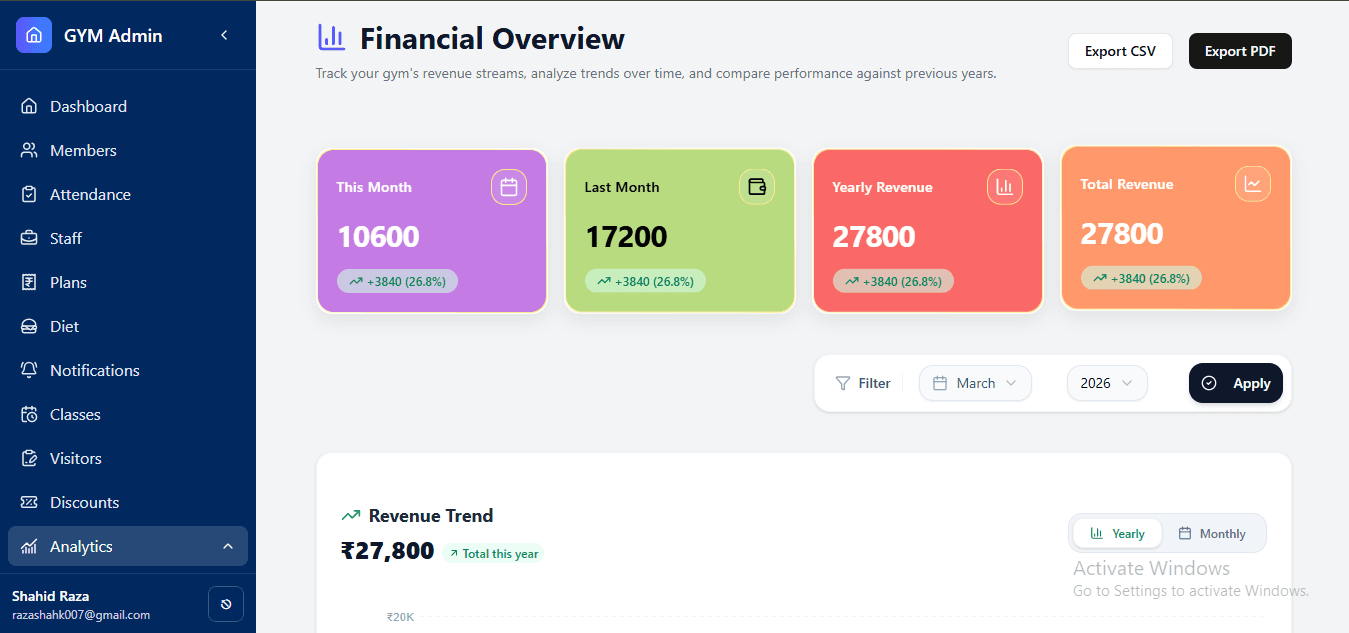Click the wallet icon on Last Month card
This screenshot has height=633, width=1349.
click(x=756, y=187)
